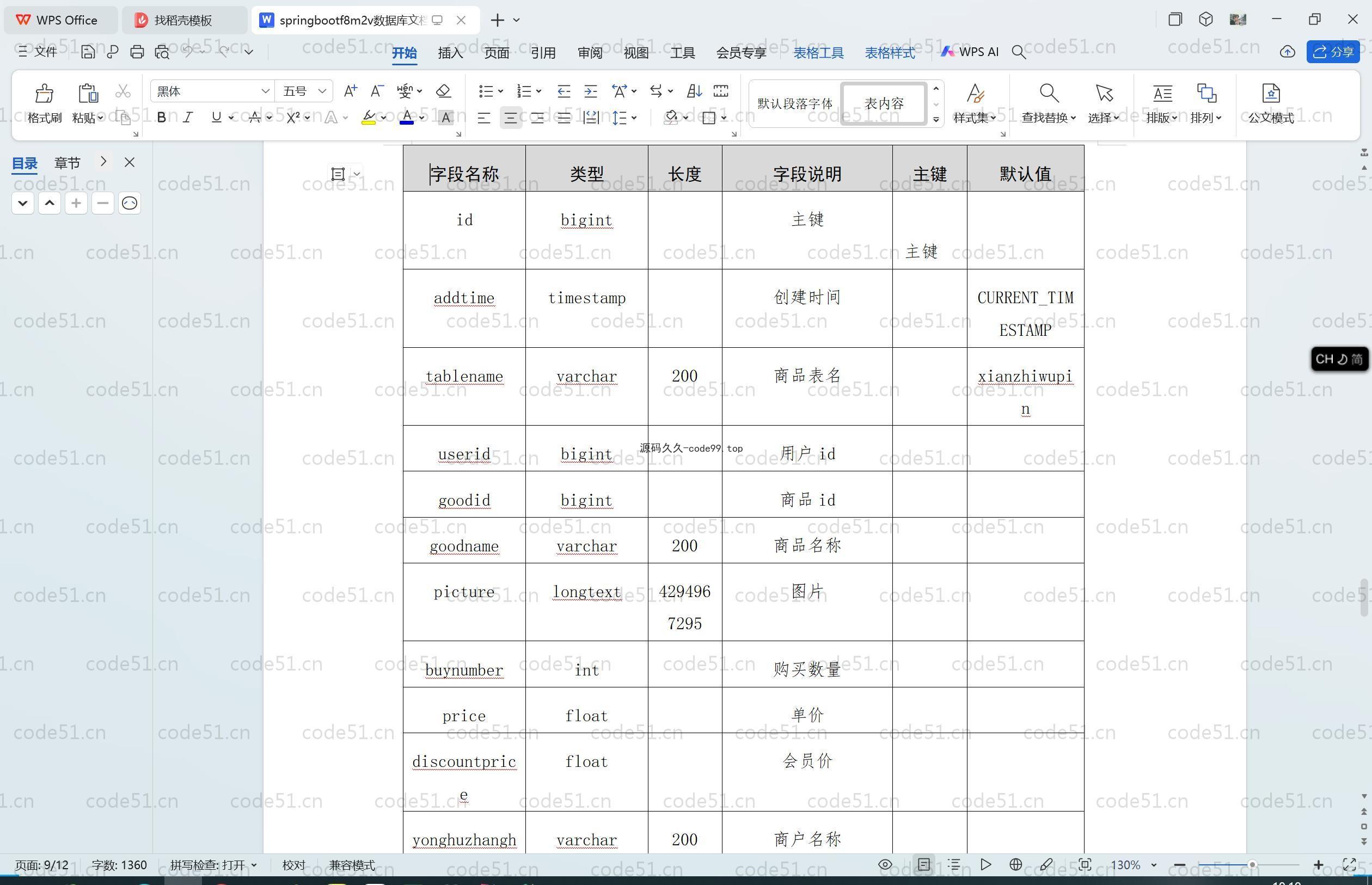The width and height of the screenshot is (1372, 885).
Task: Open the zoom percentage 130% dropdown
Action: [x=1154, y=865]
